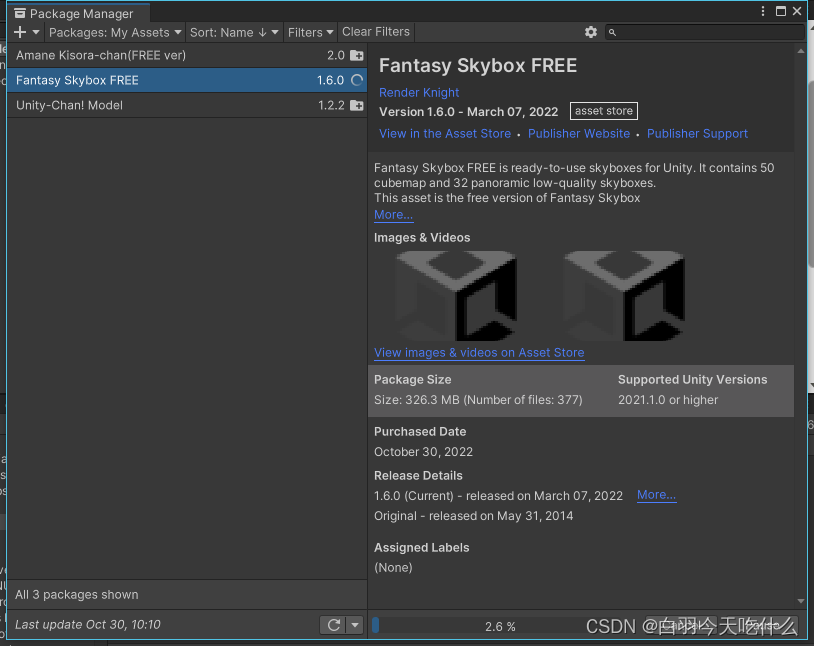Click the asset store tag

(604, 111)
